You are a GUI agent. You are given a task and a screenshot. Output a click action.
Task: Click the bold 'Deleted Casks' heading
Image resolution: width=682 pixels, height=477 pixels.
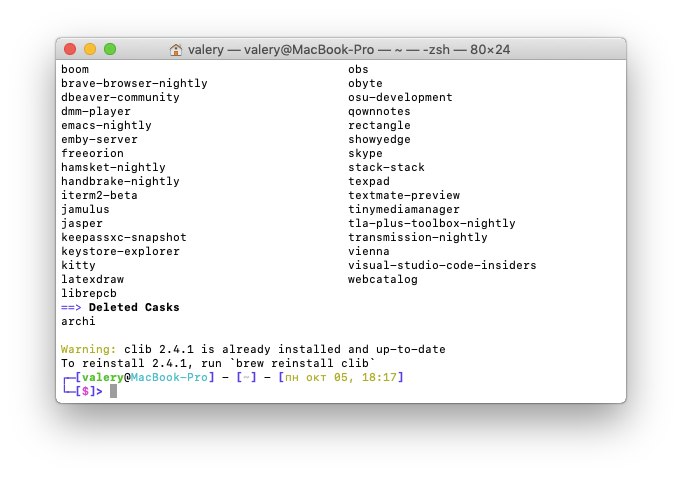coord(134,307)
